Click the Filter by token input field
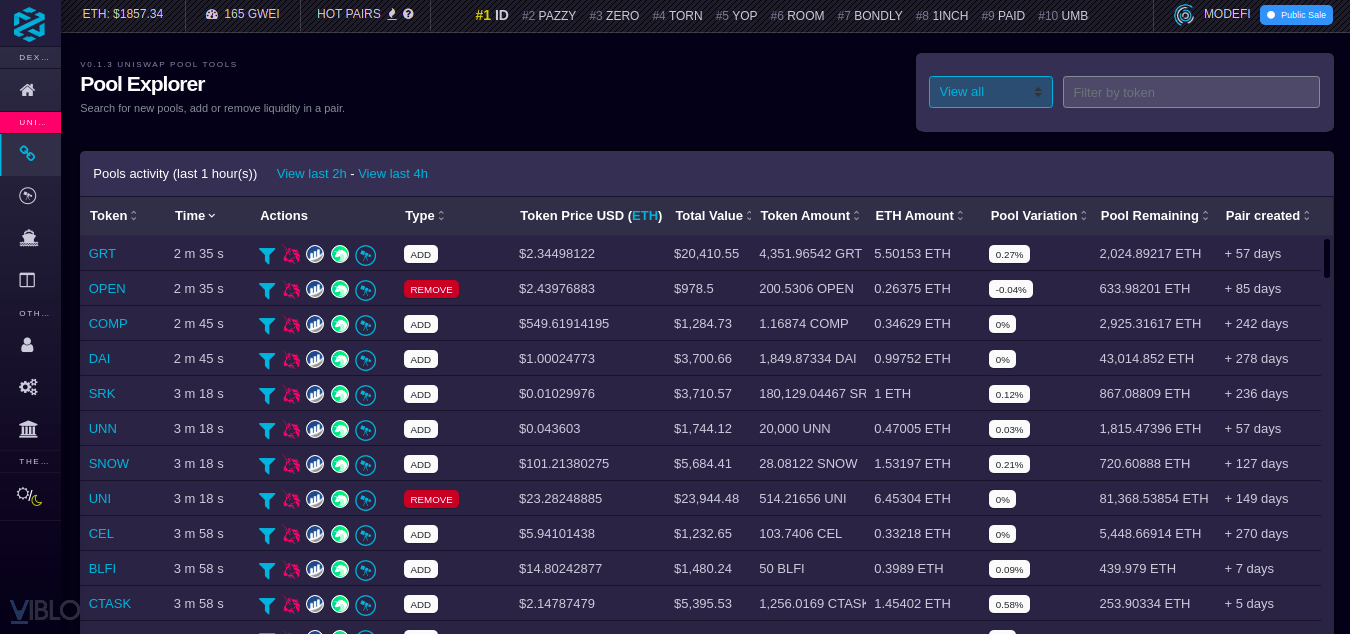 tap(1191, 92)
